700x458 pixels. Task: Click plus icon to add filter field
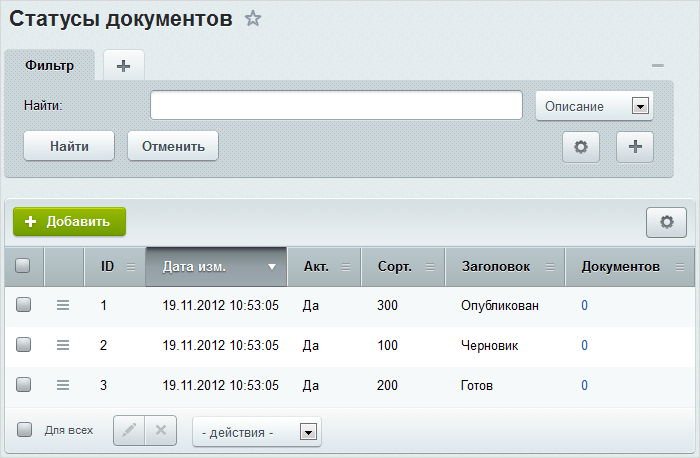[x=634, y=147]
